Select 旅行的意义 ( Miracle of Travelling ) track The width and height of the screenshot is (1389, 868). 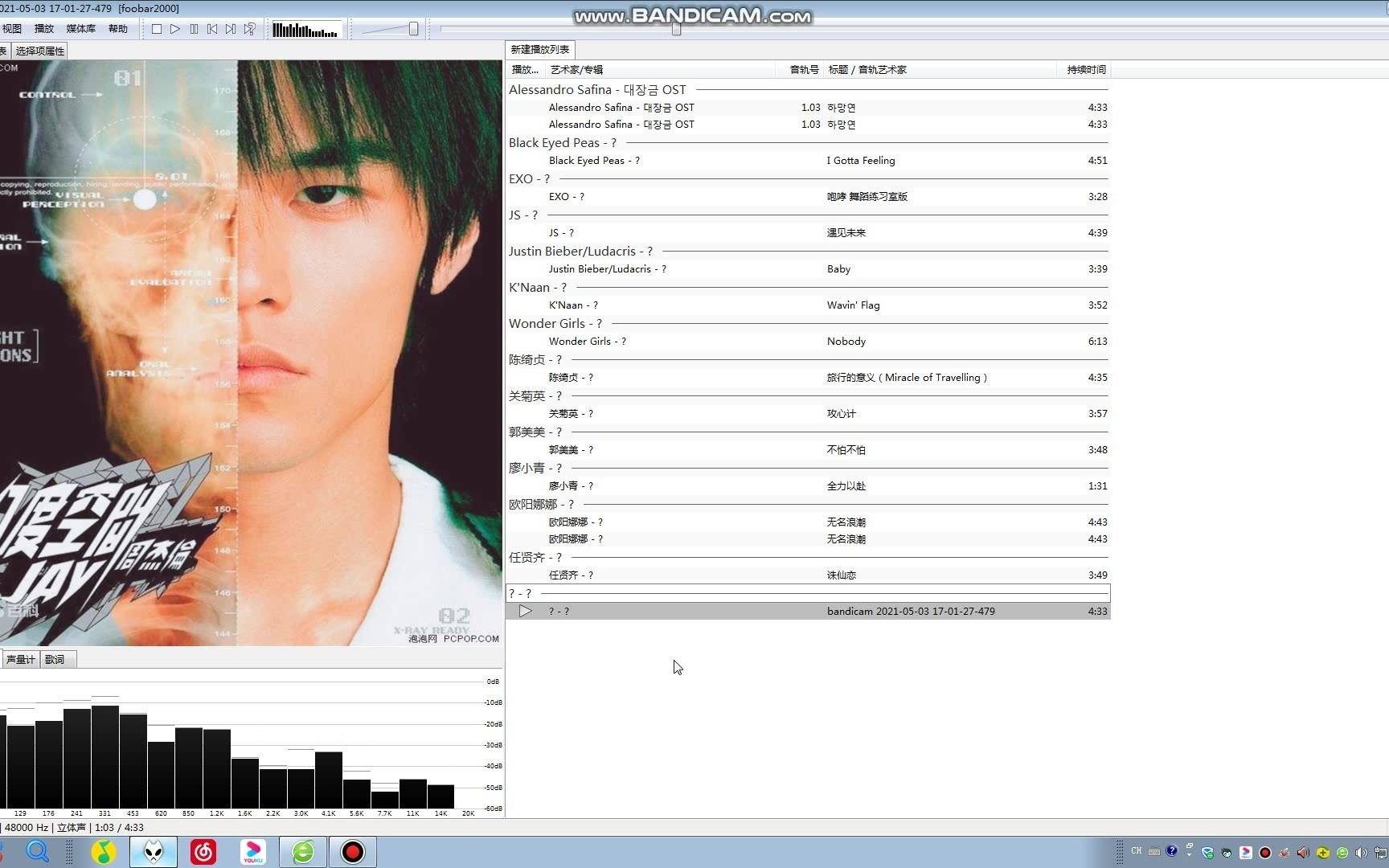[808, 378]
